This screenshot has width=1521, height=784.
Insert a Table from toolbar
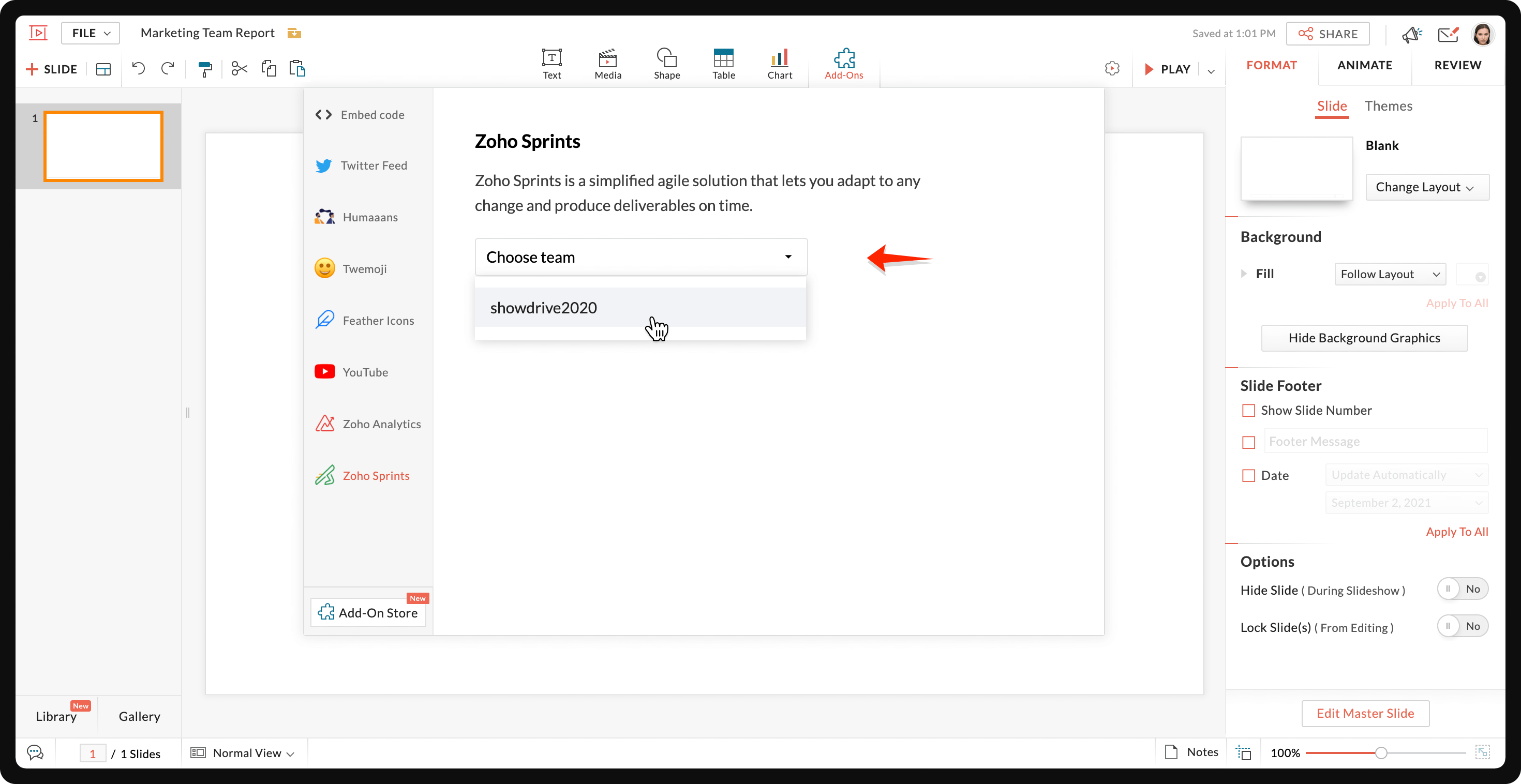coord(723,63)
